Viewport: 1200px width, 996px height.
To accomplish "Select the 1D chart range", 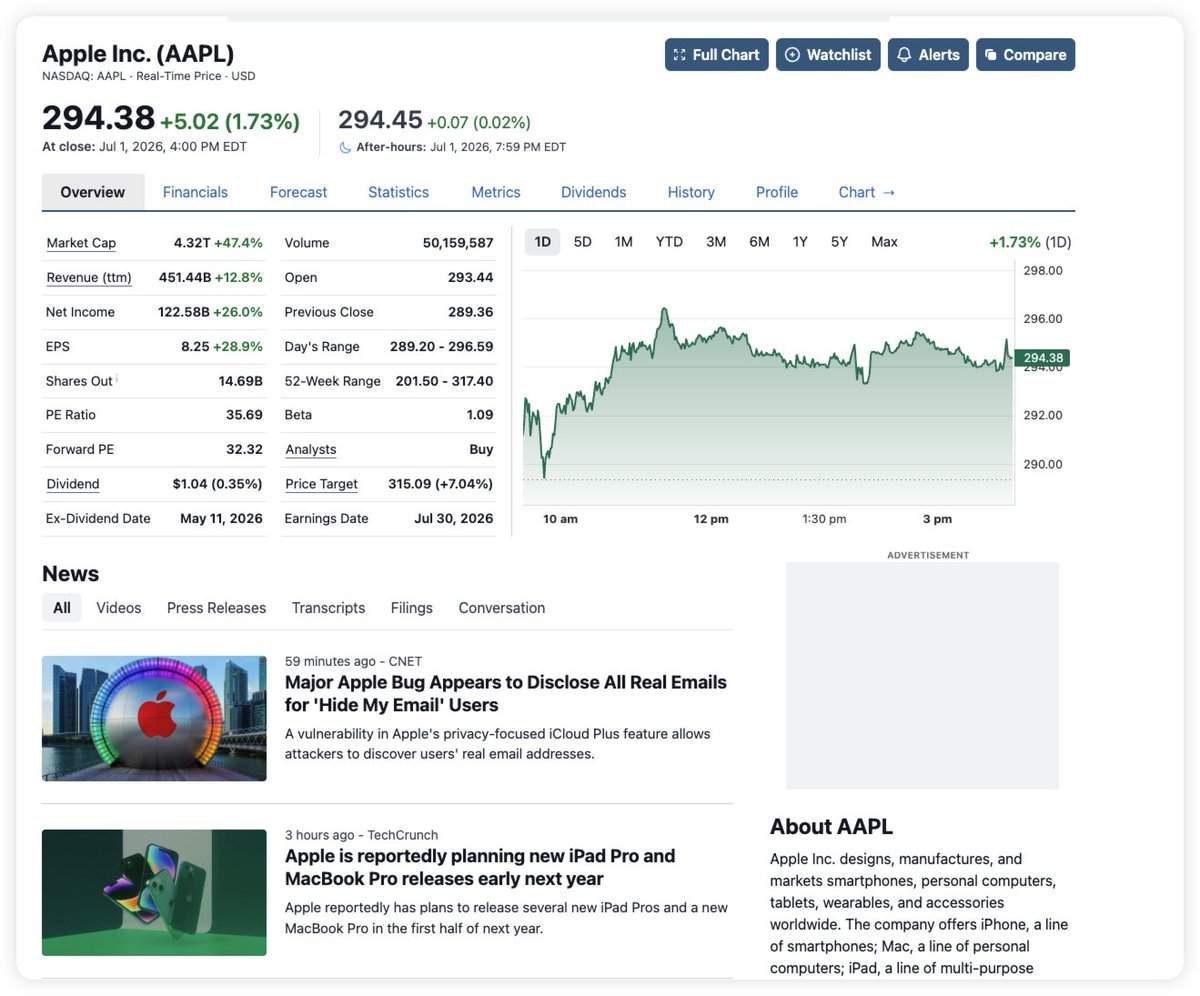I will [542, 242].
